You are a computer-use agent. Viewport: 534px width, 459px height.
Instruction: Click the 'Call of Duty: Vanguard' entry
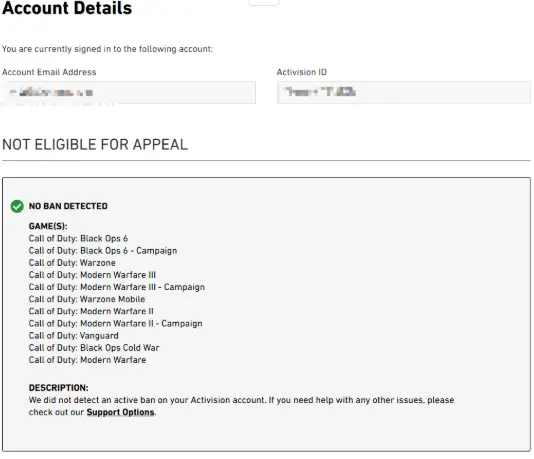pyautogui.click(x=74, y=336)
